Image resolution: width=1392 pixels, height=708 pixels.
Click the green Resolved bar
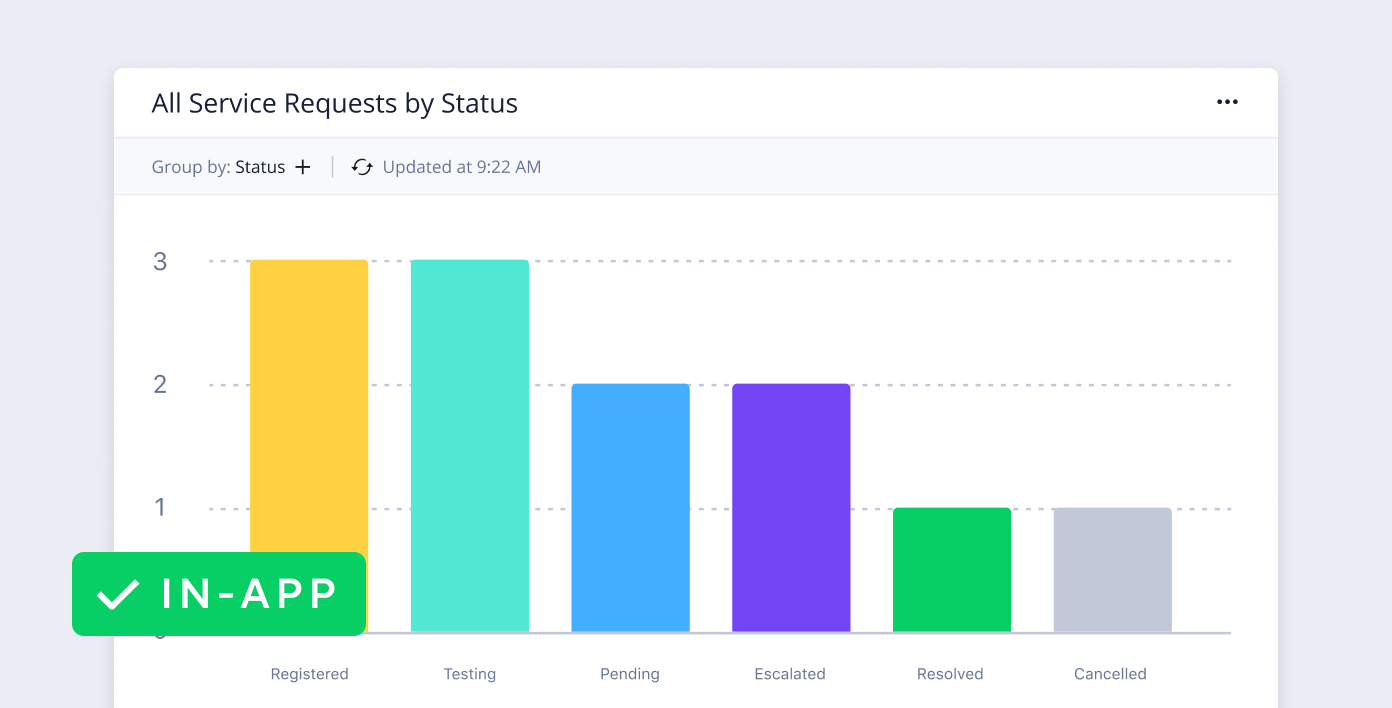[x=951, y=569]
